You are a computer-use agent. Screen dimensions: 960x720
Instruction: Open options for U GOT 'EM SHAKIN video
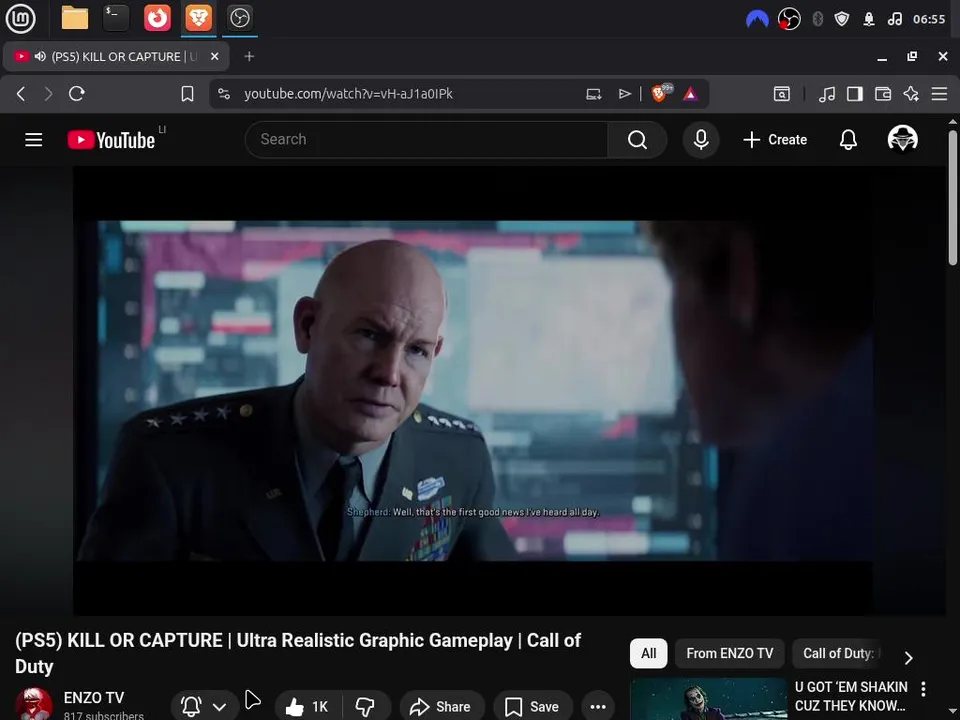pyautogui.click(x=923, y=689)
